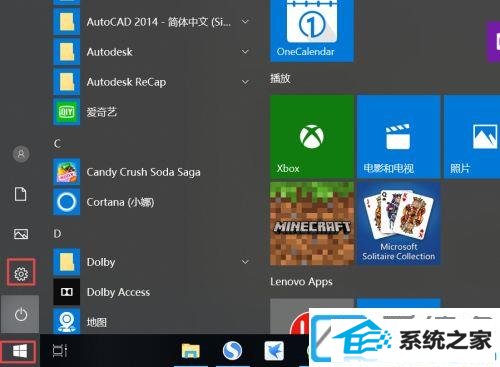Viewport: 500px width, 367px height.
Task: Click the Dolby Access icon
Action: click(67, 292)
